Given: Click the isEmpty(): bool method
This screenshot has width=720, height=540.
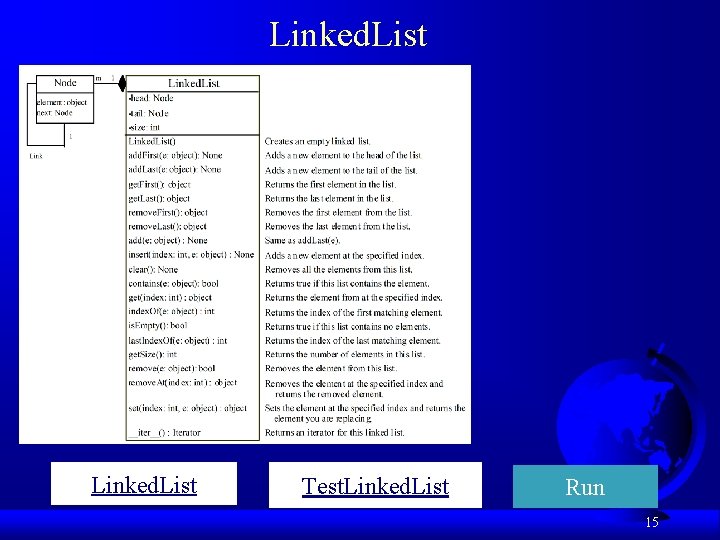Looking at the screenshot, I should coord(158,326).
